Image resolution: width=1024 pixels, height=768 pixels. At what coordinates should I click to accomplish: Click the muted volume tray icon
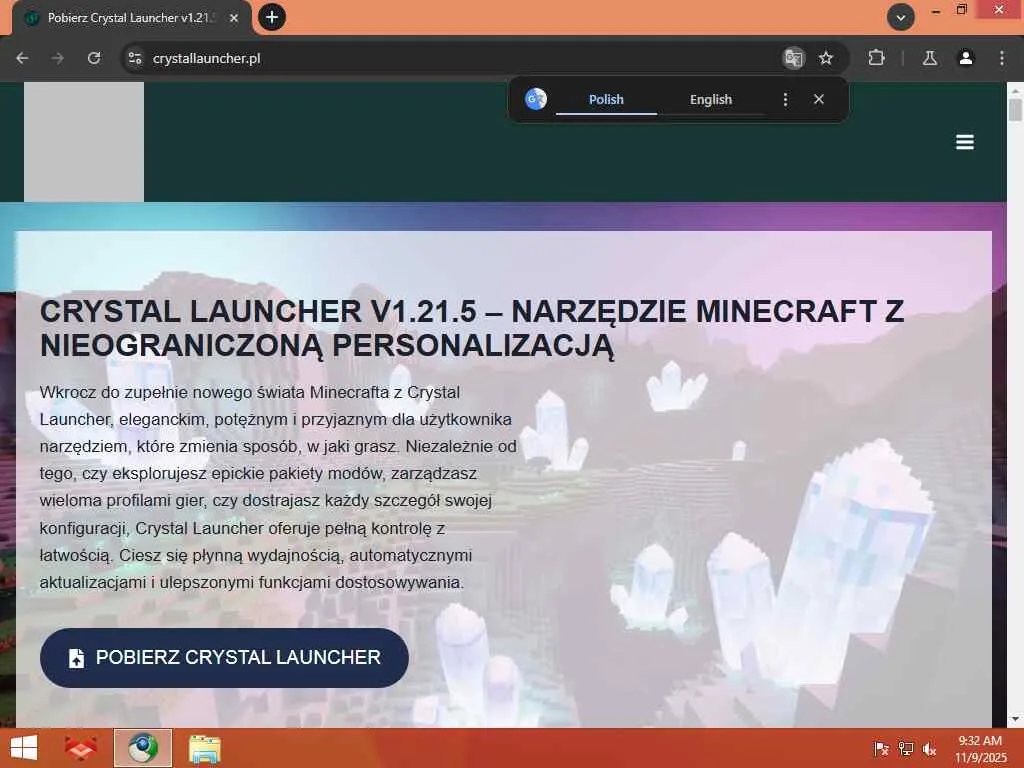(x=929, y=748)
